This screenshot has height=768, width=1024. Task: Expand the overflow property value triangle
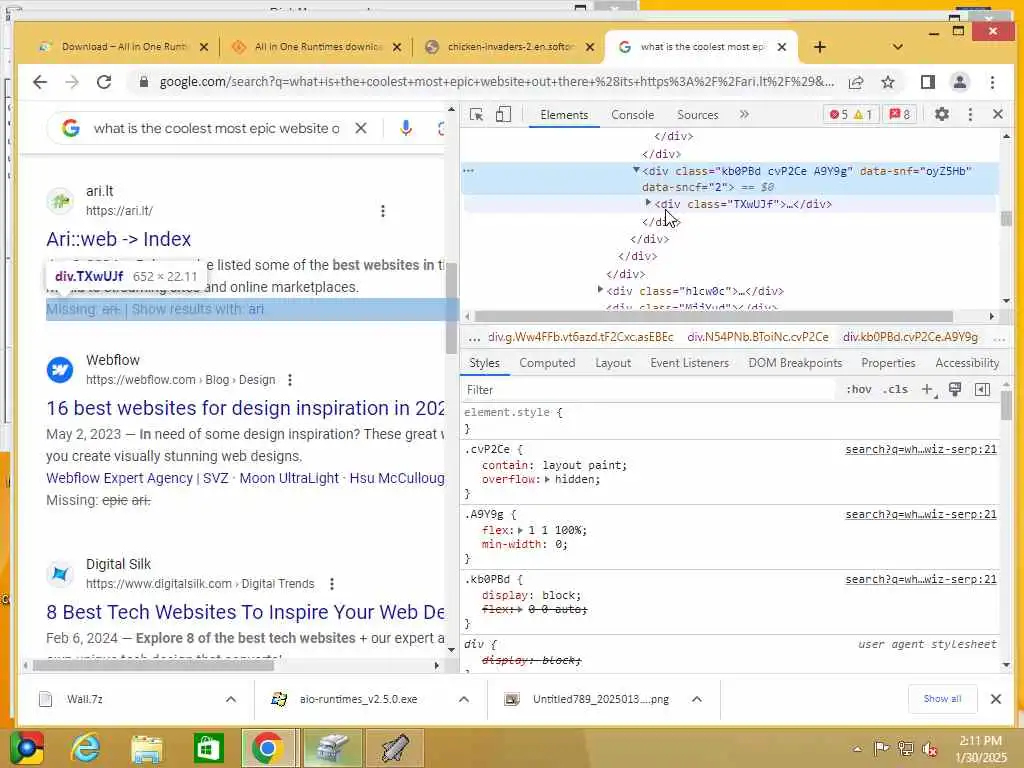click(x=547, y=479)
